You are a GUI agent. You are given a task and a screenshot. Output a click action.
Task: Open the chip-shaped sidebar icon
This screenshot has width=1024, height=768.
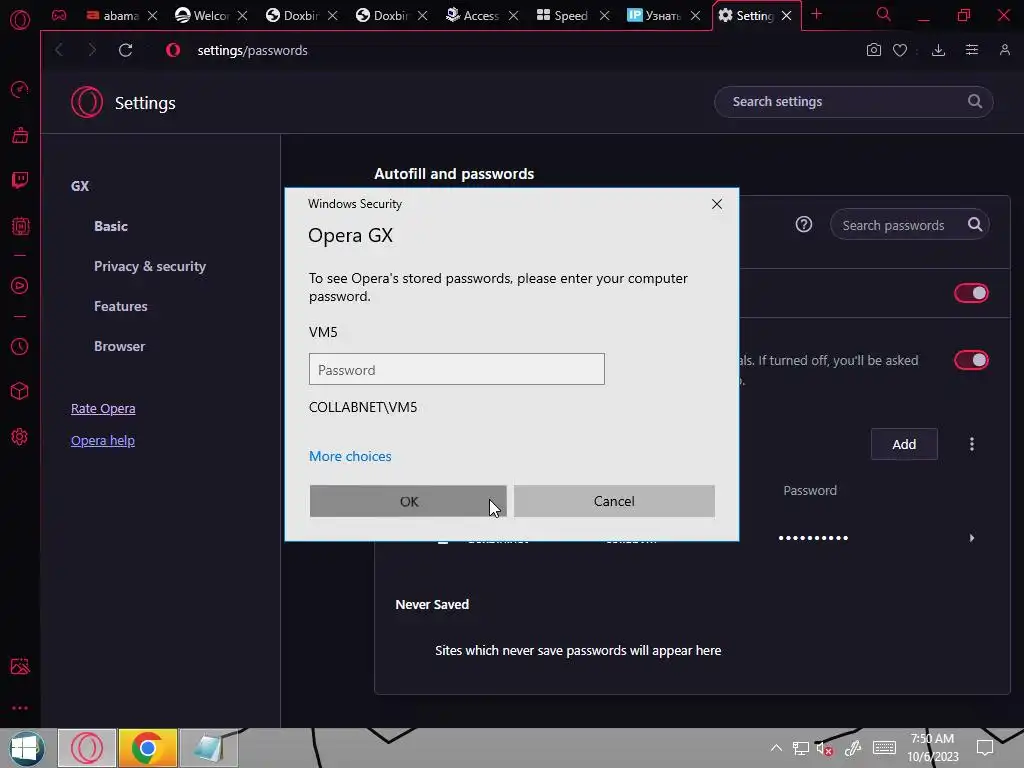pyautogui.click(x=20, y=226)
